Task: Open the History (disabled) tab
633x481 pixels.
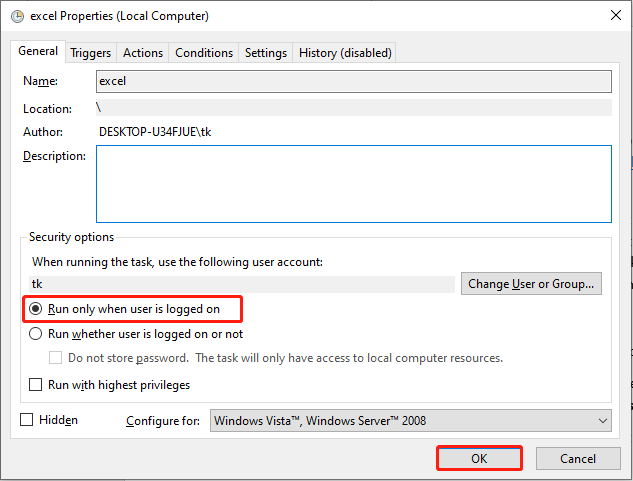Action: (x=345, y=53)
